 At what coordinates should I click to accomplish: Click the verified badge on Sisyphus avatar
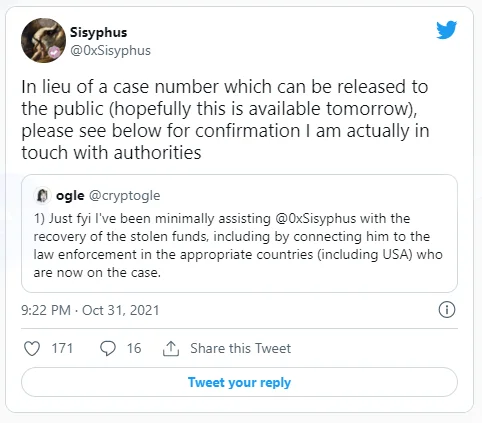click(x=55, y=52)
